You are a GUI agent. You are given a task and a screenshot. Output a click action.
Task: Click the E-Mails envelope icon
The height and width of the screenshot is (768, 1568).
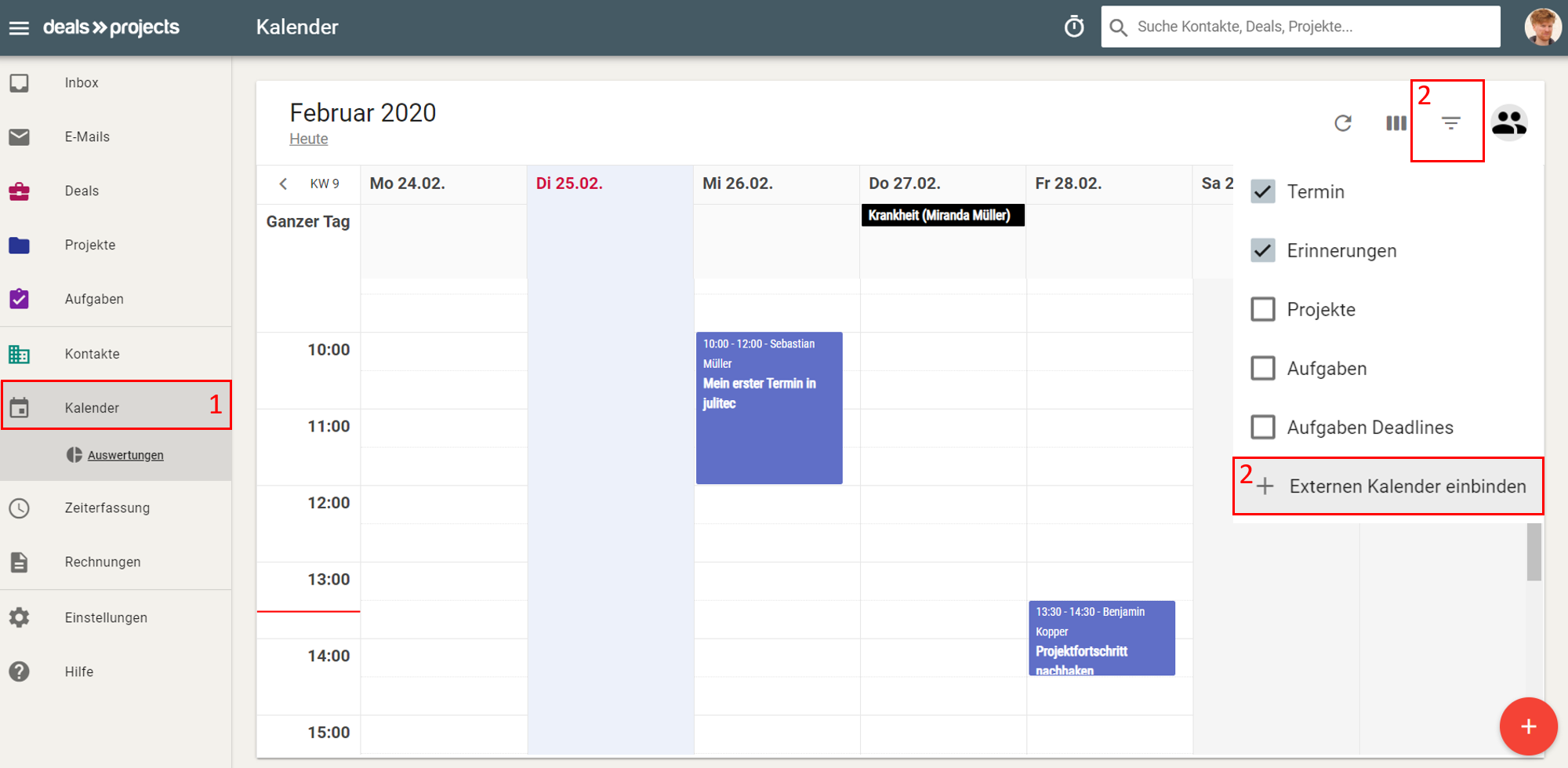[x=20, y=136]
